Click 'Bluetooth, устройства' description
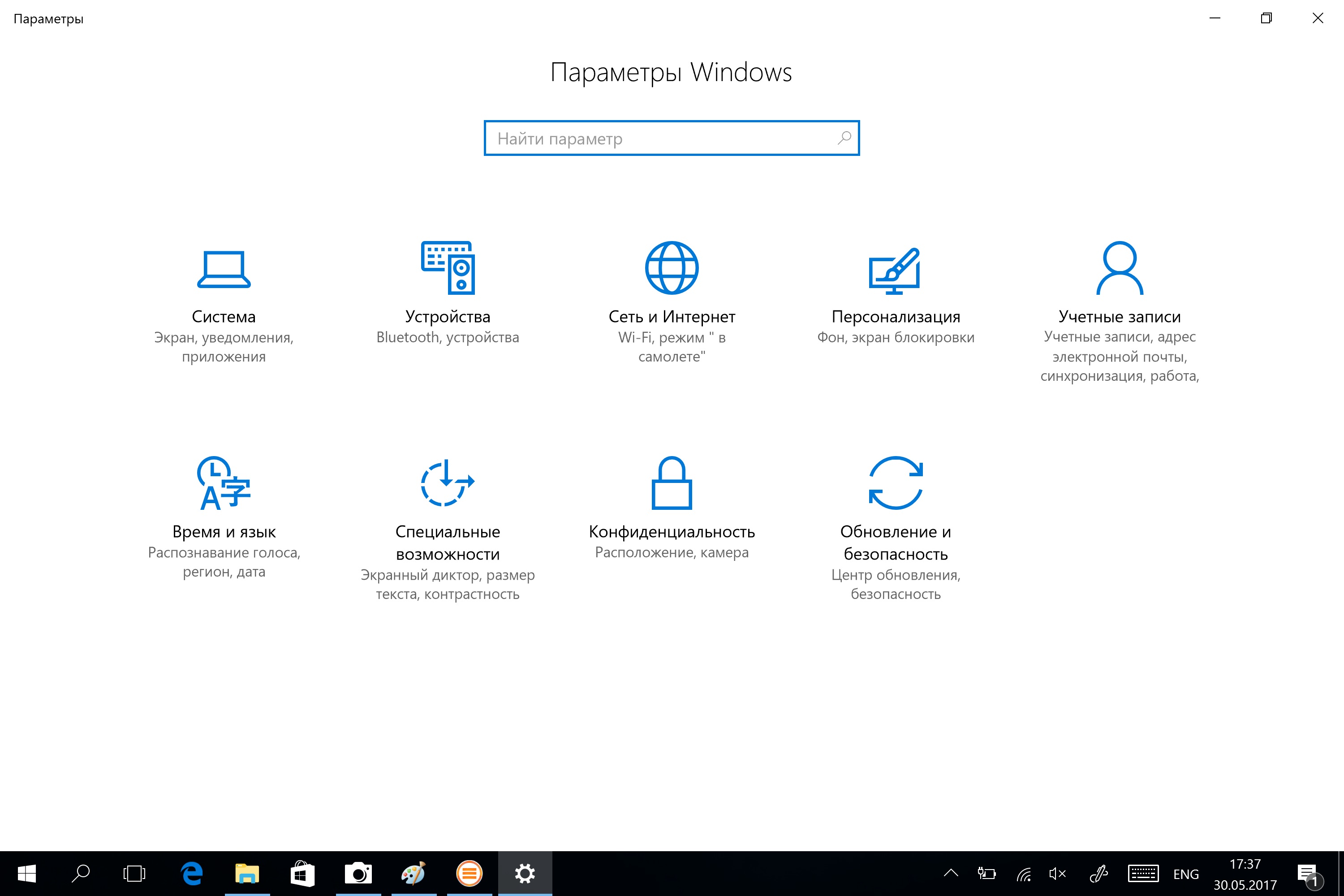Viewport: 1344px width, 896px height. [448, 337]
